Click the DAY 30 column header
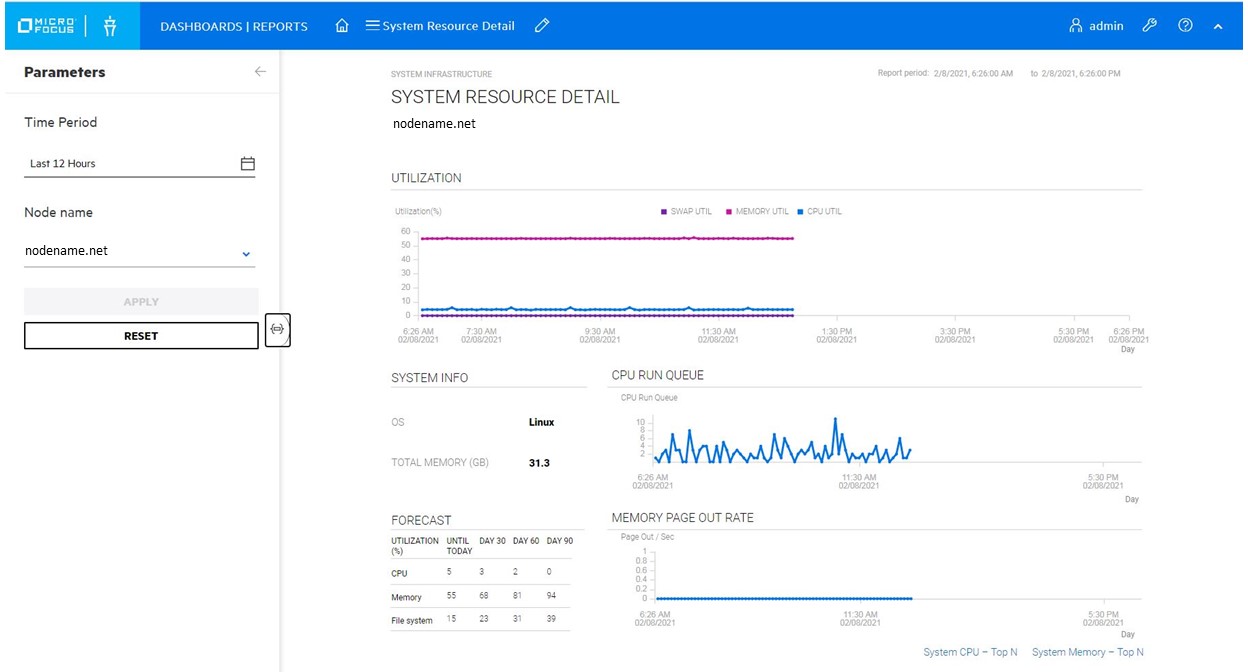The image size is (1248, 672). click(493, 541)
